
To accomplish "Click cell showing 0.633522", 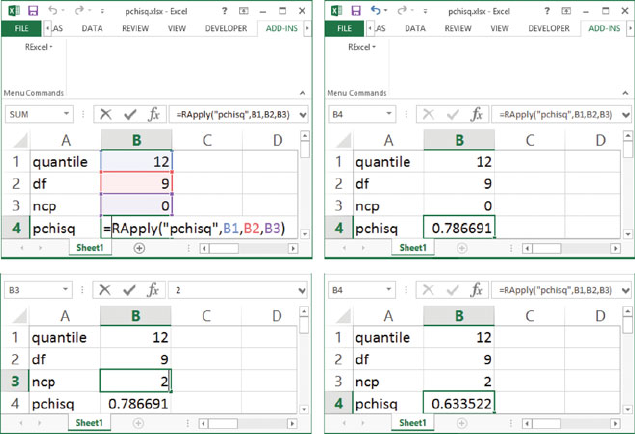I will 459,403.
